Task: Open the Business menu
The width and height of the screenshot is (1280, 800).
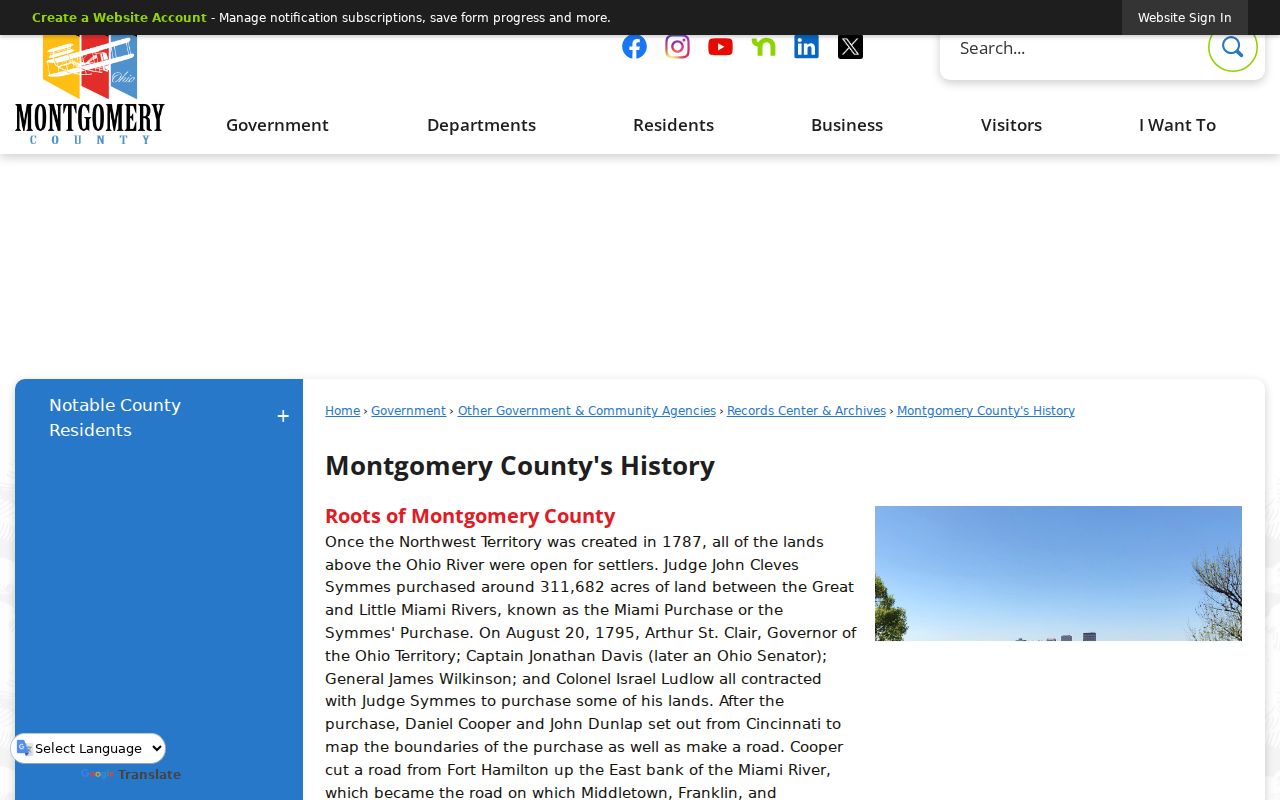Action: click(847, 125)
